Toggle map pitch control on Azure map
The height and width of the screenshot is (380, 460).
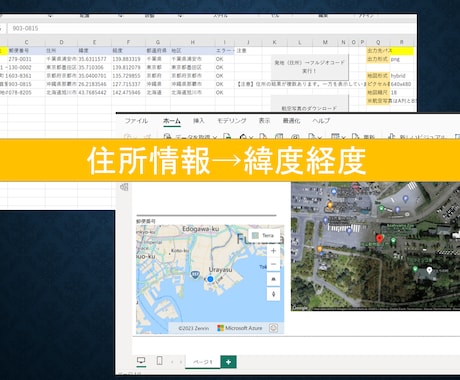click(x=273, y=279)
